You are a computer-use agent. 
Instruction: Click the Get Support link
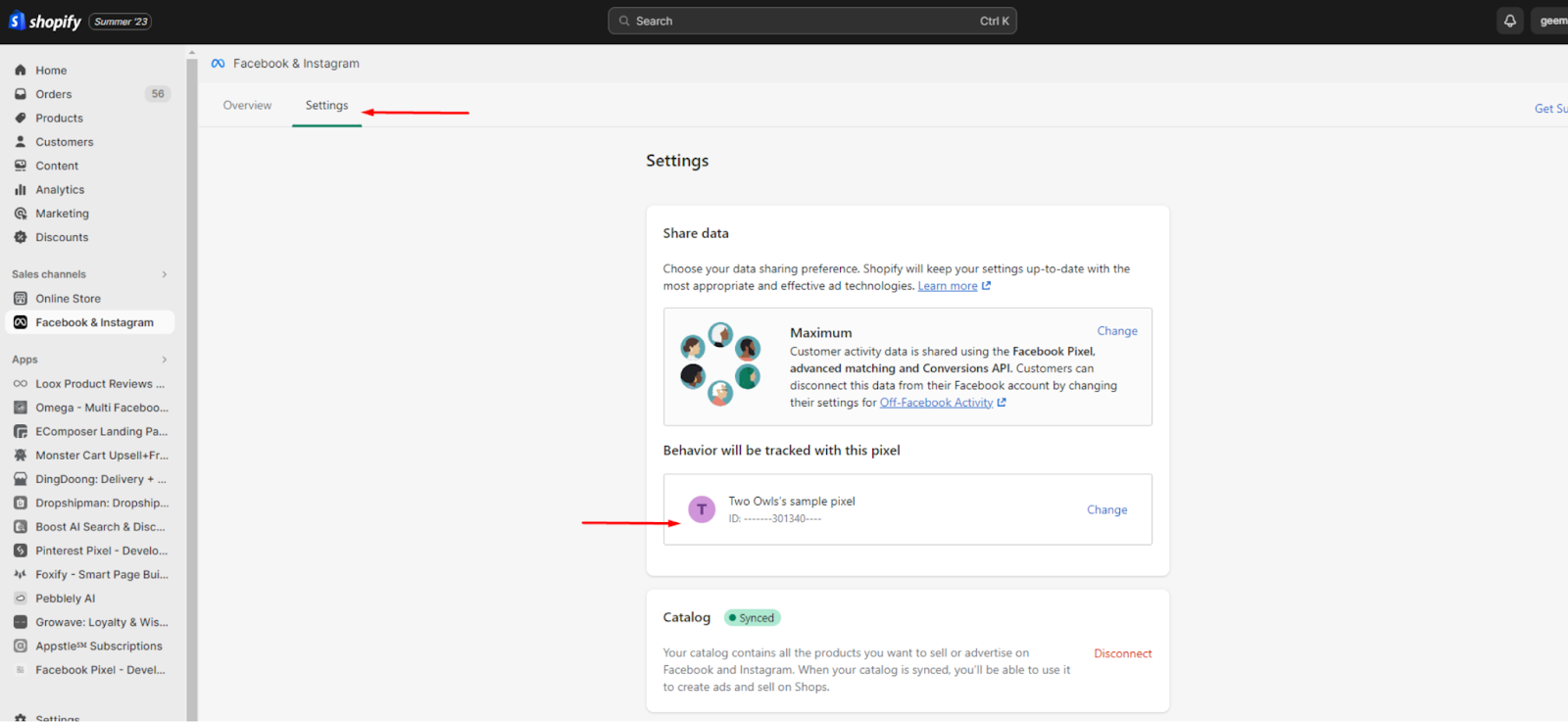point(1550,109)
